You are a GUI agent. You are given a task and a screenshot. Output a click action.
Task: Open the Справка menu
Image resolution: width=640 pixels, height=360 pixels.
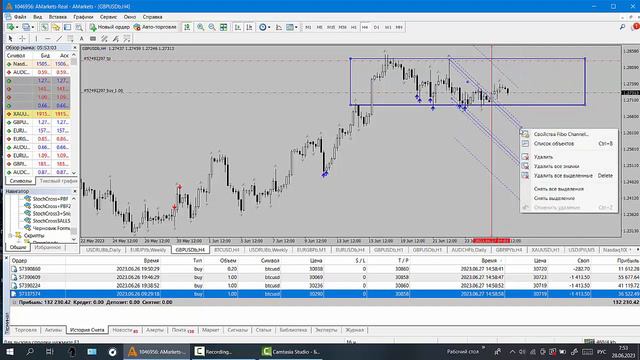pos(153,17)
